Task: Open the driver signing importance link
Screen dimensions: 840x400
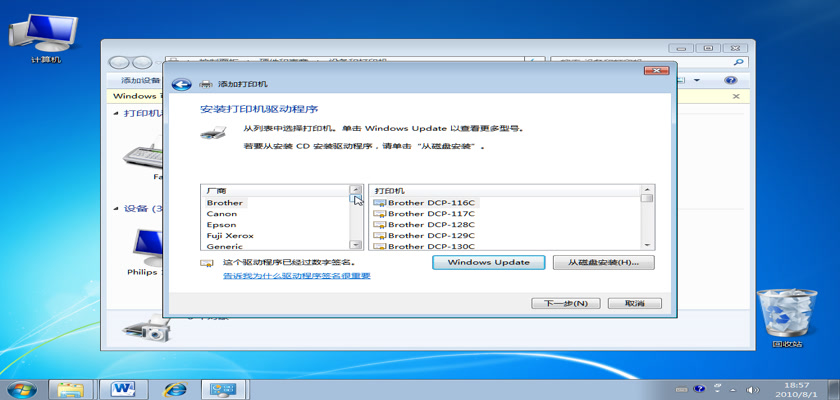Action: (296, 275)
